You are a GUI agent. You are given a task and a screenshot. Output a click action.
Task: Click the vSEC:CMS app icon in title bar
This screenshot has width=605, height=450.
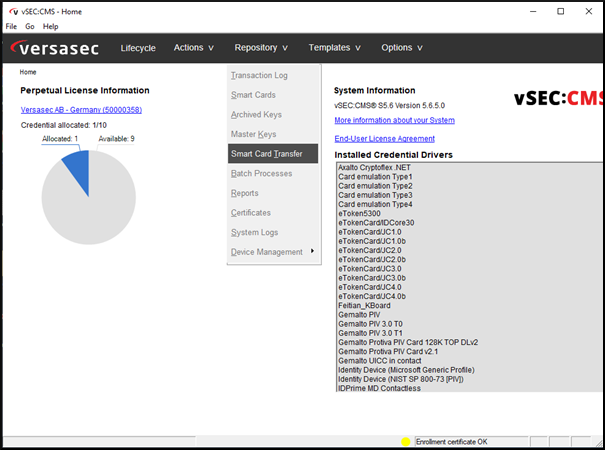[14, 12]
